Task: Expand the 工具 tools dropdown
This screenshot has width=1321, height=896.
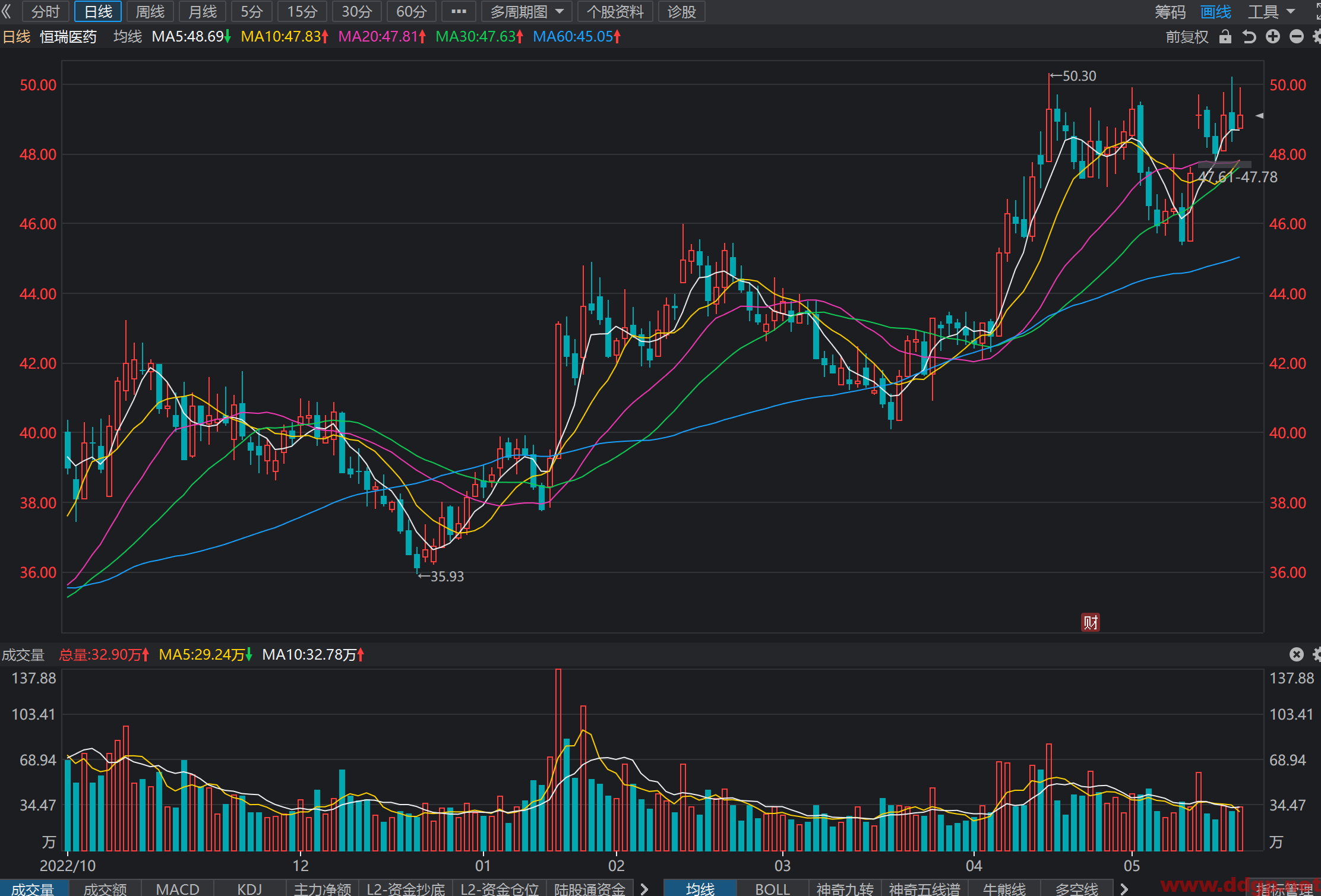Action: 1271,11
